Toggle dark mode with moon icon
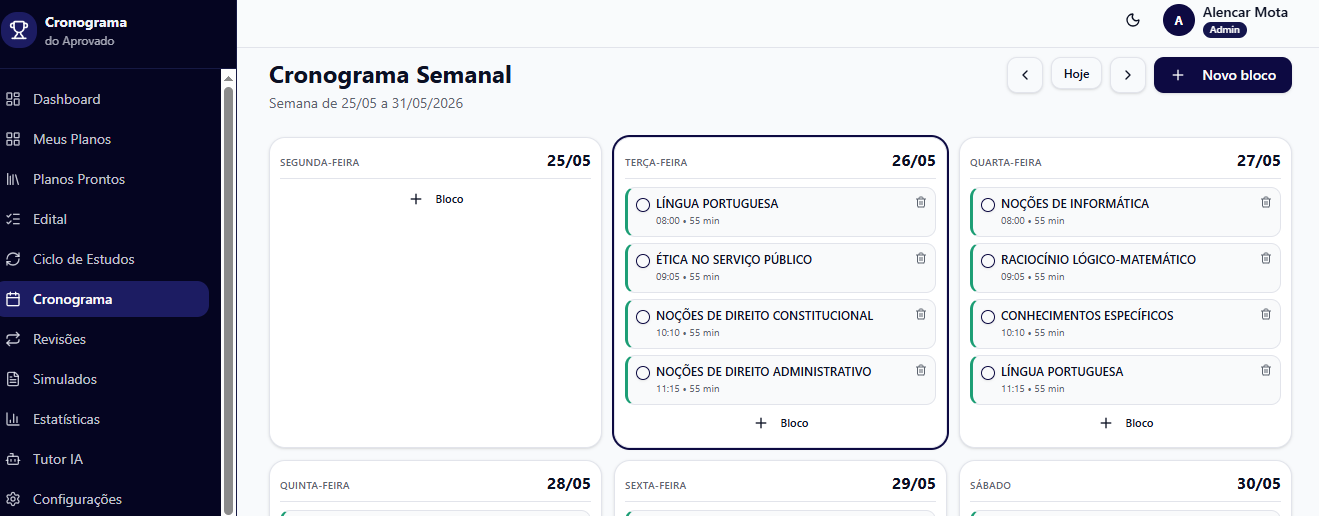This screenshot has width=1319, height=516. 1133,20
